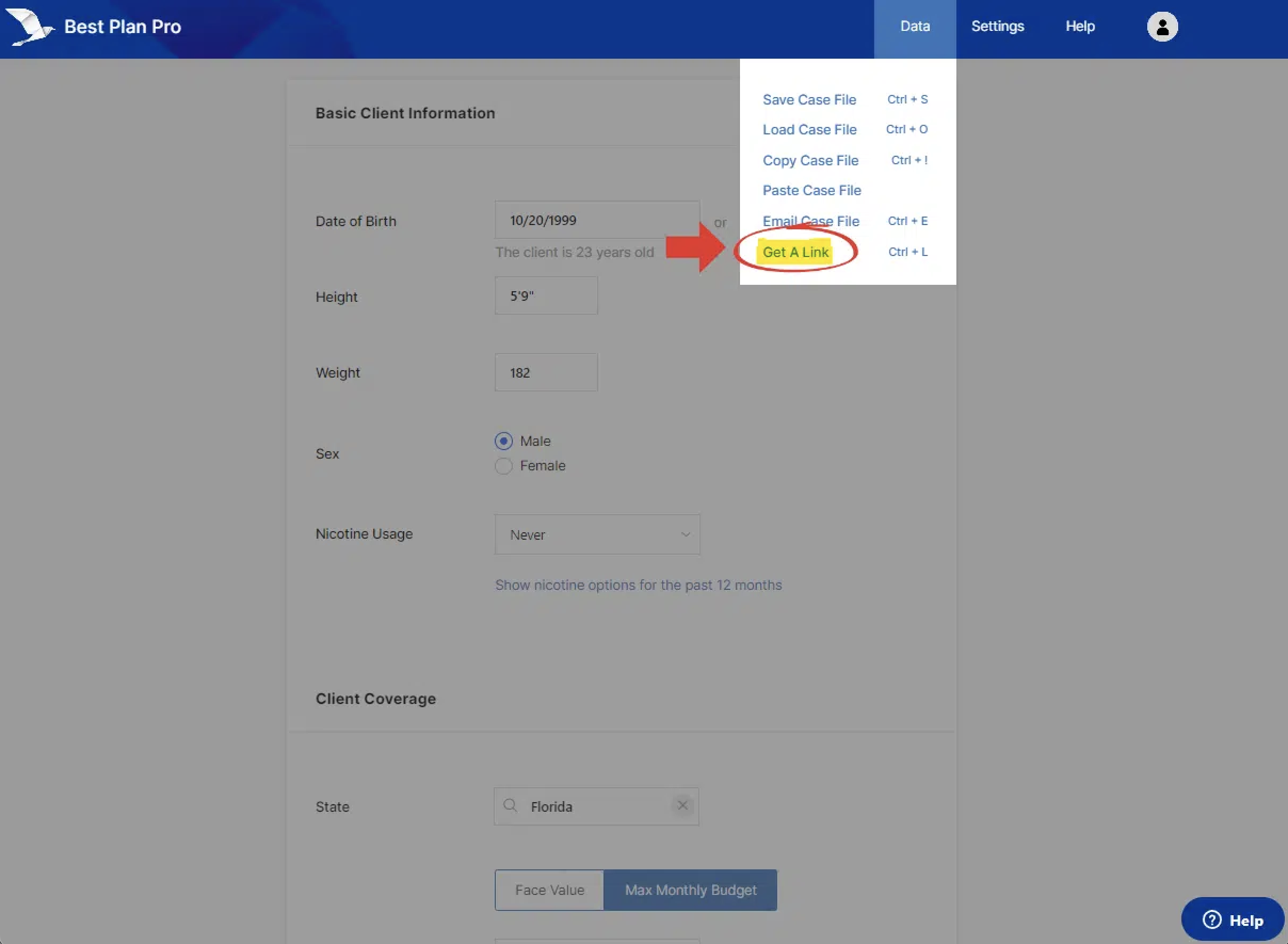
Task: Click Show nicotine options for past 12 months
Action: tap(638, 585)
